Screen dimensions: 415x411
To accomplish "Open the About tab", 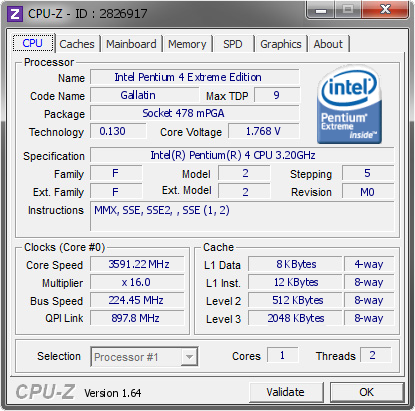I will point(328,44).
